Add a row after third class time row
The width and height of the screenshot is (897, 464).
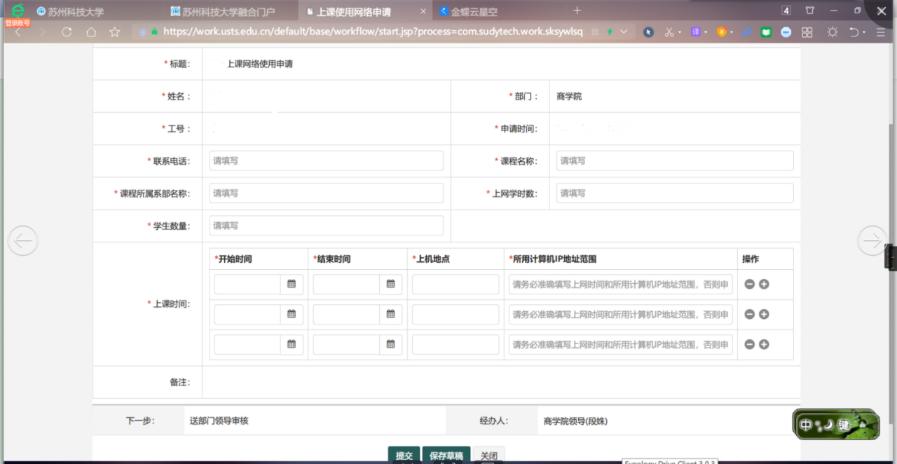pyautogui.click(x=764, y=344)
